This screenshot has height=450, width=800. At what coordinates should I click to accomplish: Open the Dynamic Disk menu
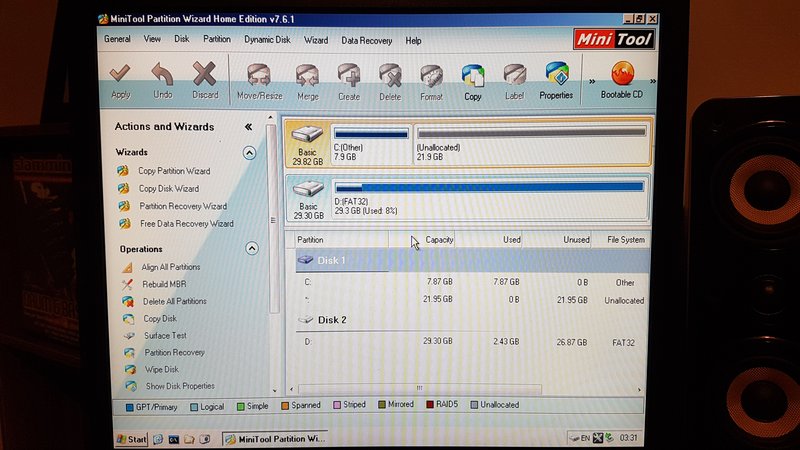click(267, 40)
